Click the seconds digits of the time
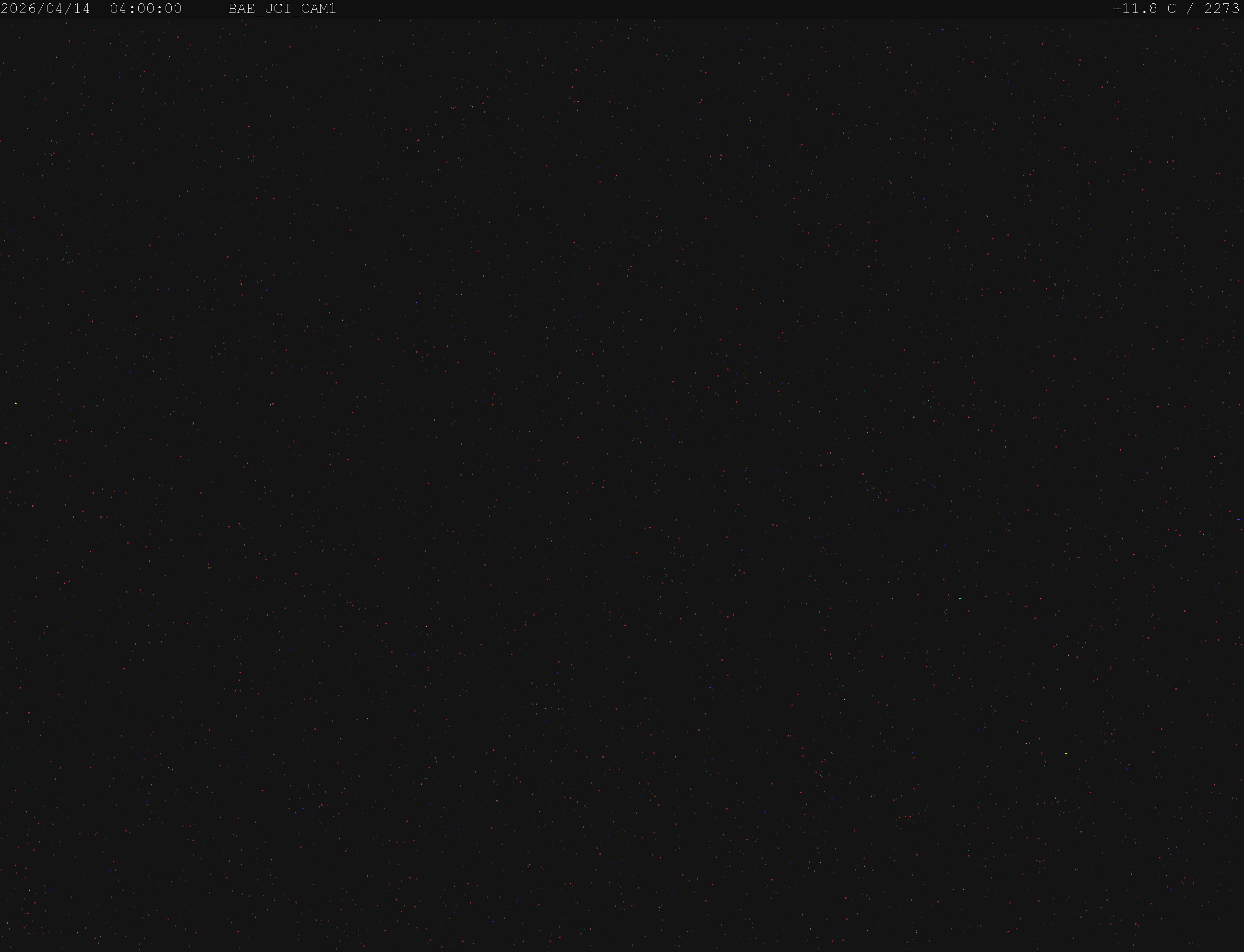 click(x=173, y=9)
